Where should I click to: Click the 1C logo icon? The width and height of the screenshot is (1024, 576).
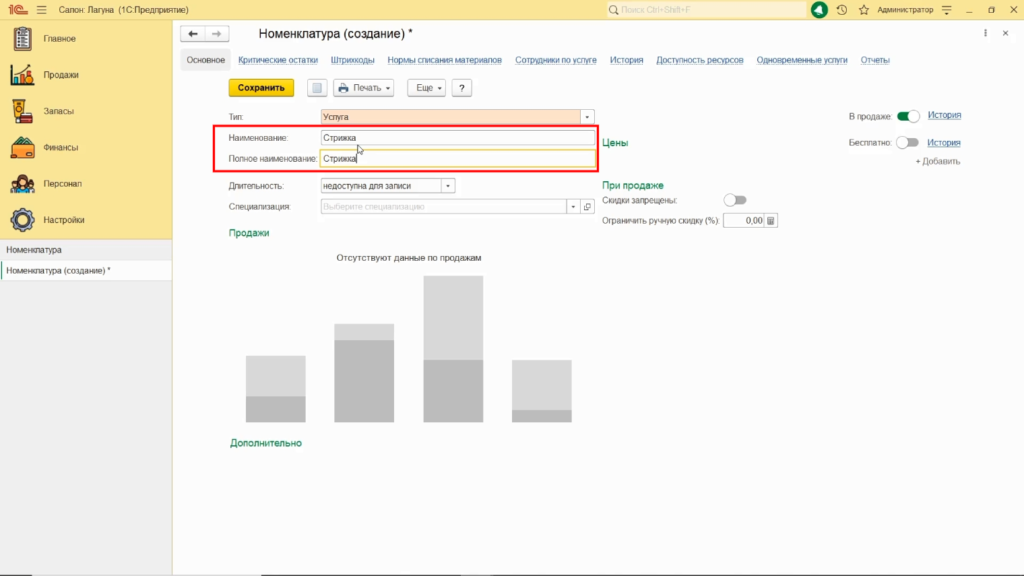click(x=18, y=10)
